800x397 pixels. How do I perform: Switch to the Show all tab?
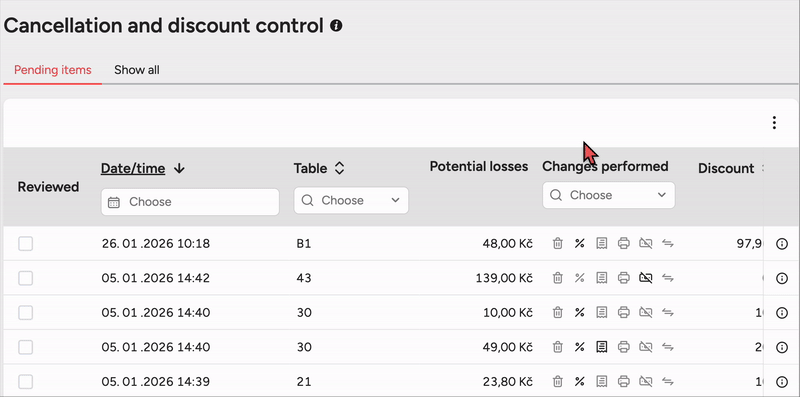137,70
